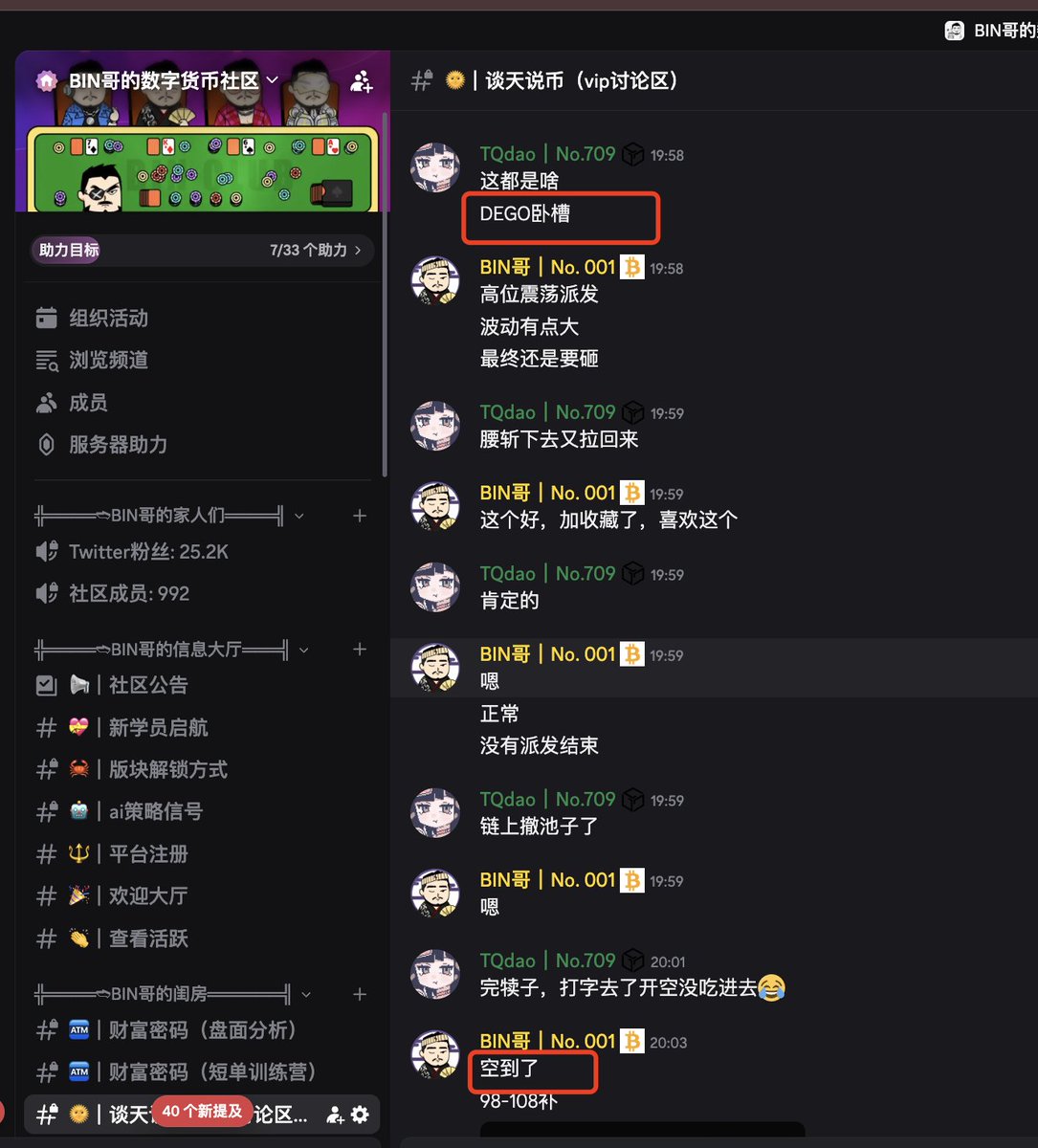The image size is (1038, 1148).
Task: Add channel to BIN哥的信息大厅 category
Action: (360, 650)
